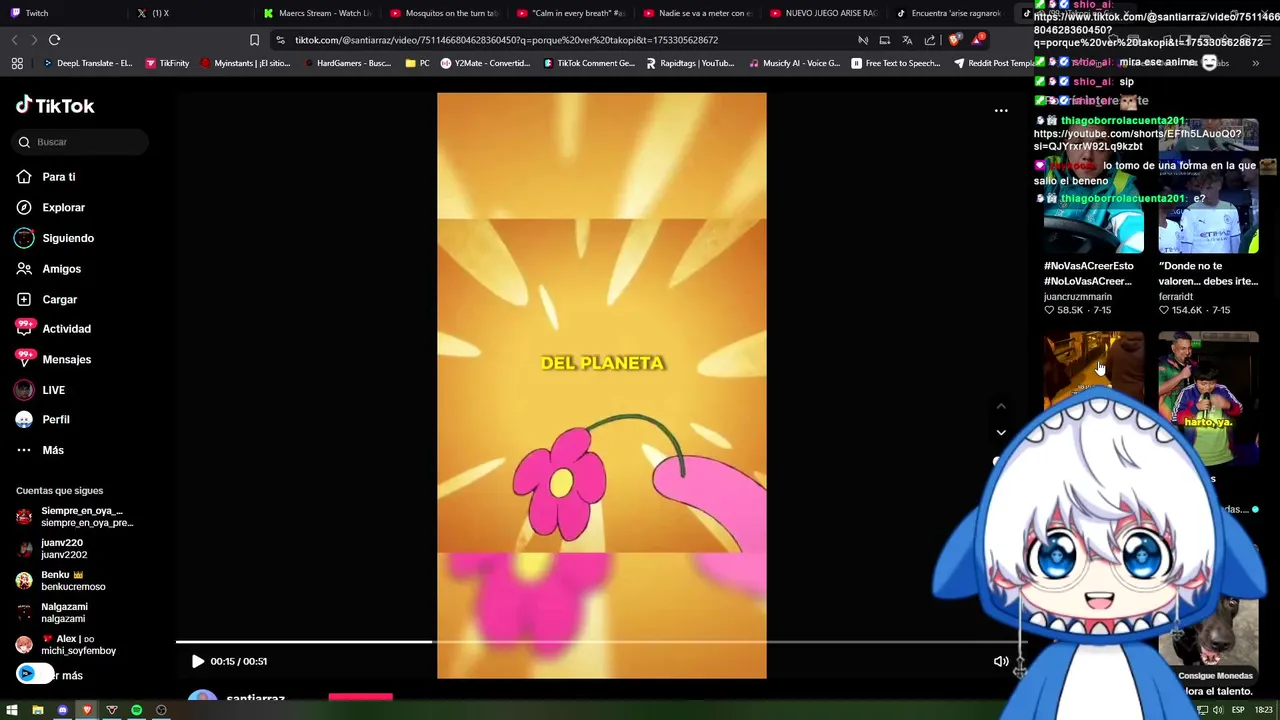Click the bookmark page icon
Viewport: 1280px width, 720px height.
pyautogui.click(x=254, y=40)
